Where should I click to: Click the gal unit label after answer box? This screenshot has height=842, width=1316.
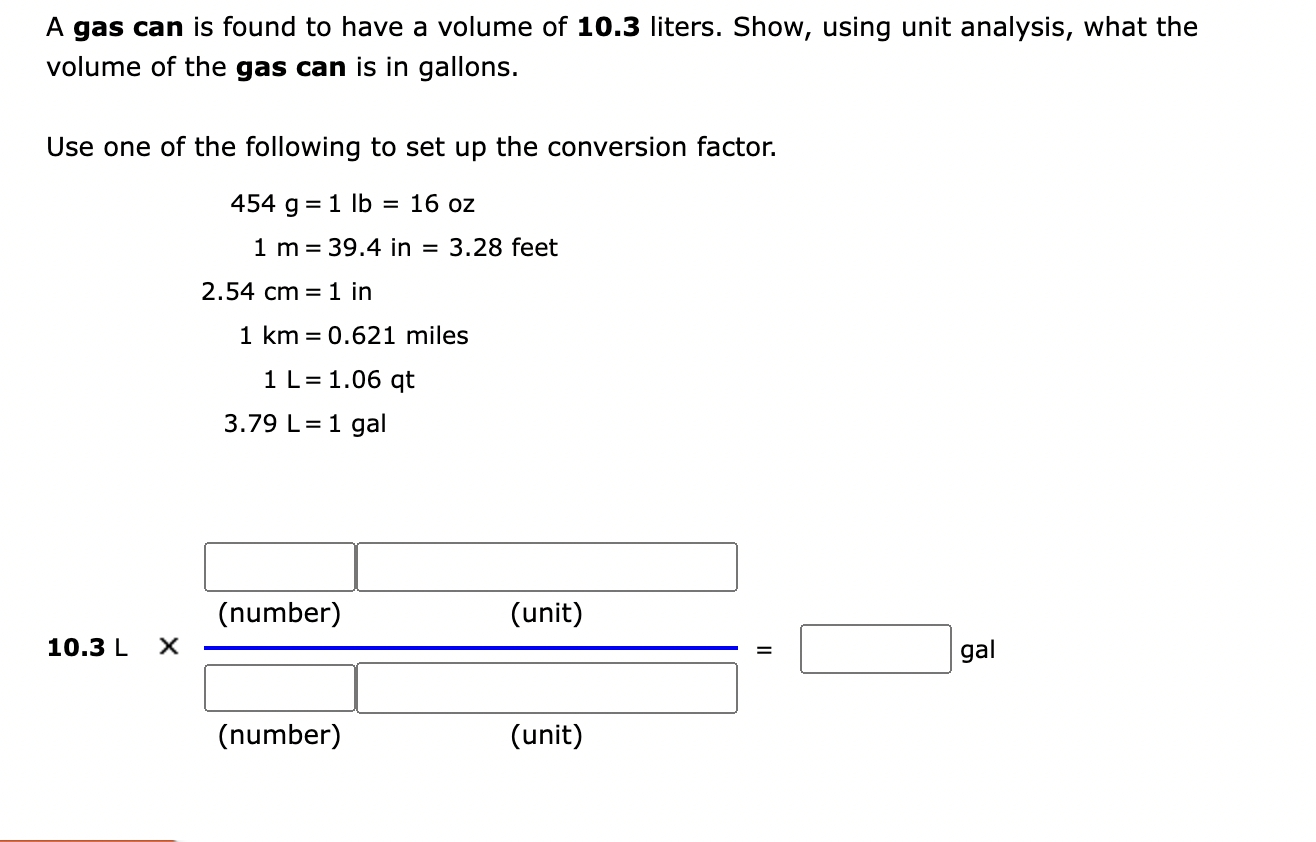[x=980, y=650]
